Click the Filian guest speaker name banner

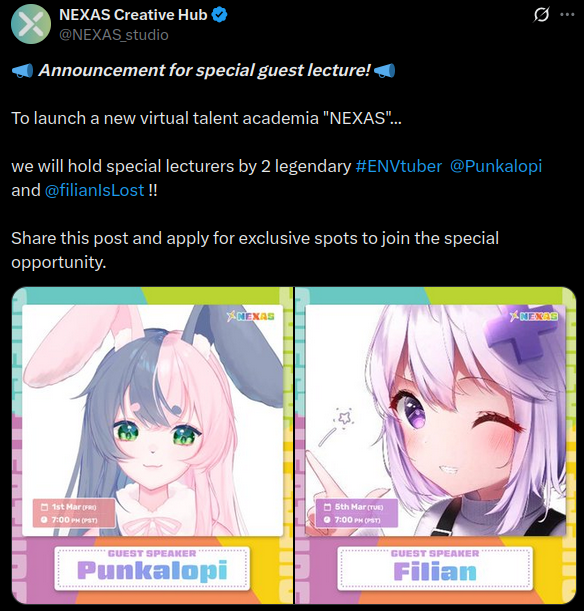[x=435, y=568]
